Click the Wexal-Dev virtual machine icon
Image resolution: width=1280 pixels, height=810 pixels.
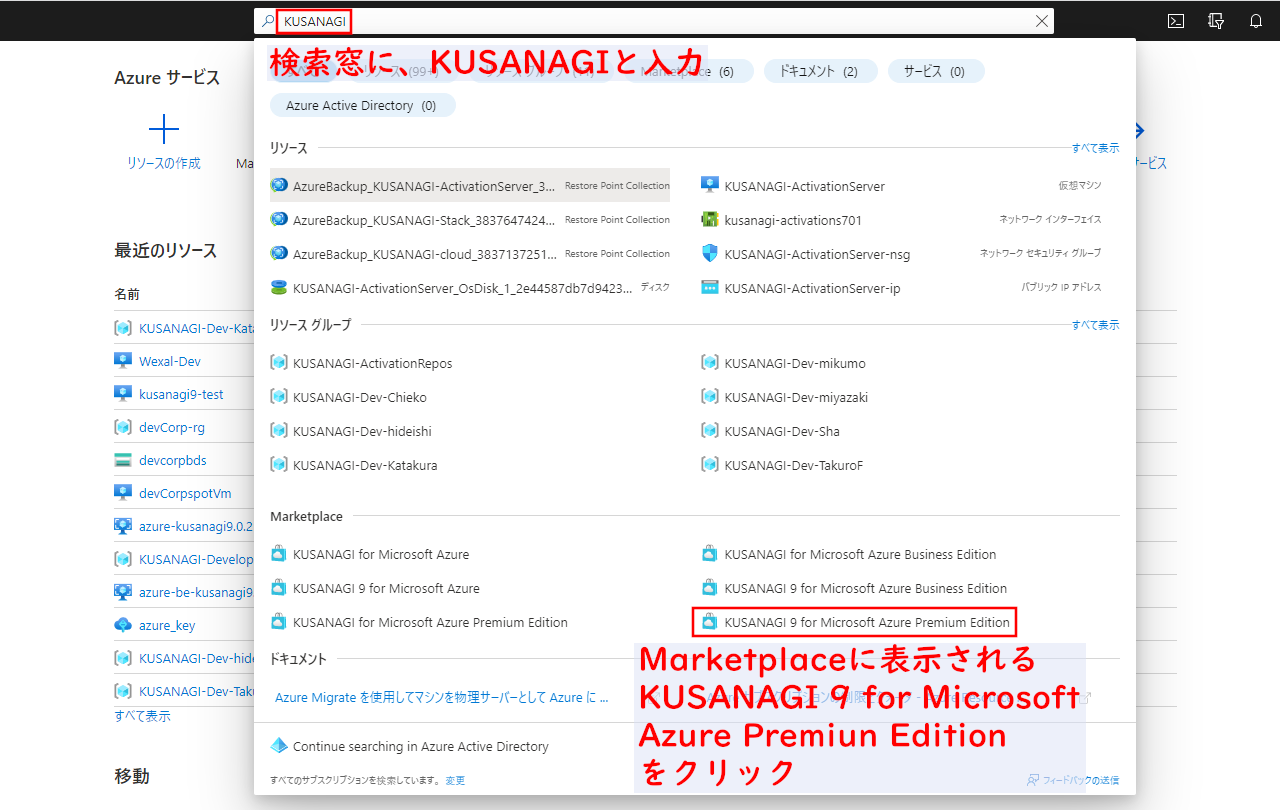click(123, 361)
